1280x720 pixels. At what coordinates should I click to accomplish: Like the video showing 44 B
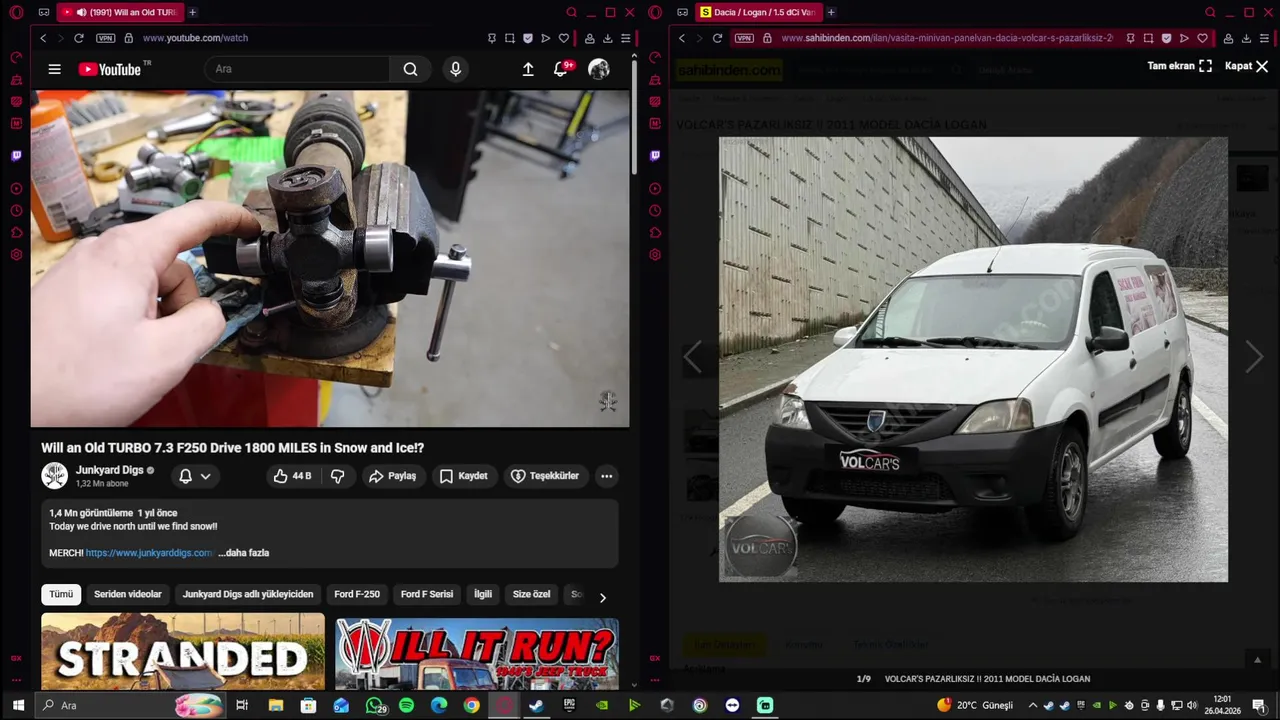292,476
